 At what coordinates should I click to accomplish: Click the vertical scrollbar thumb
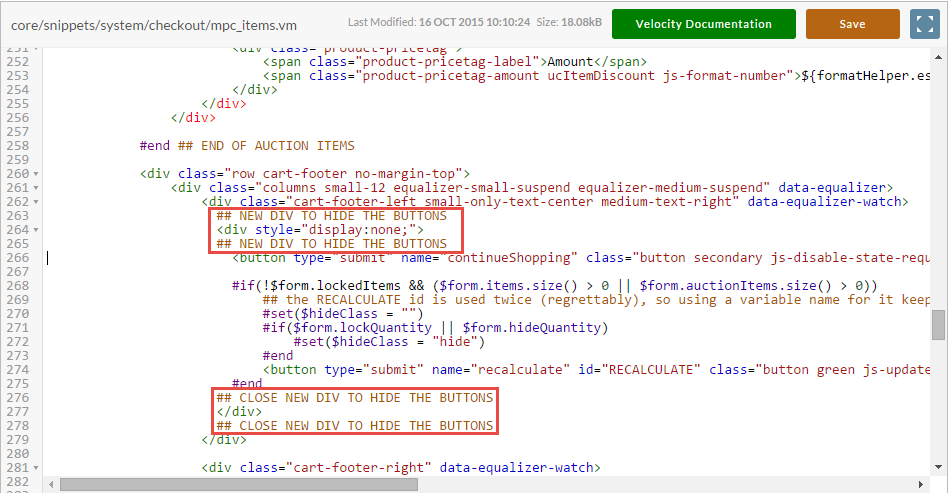[x=938, y=325]
